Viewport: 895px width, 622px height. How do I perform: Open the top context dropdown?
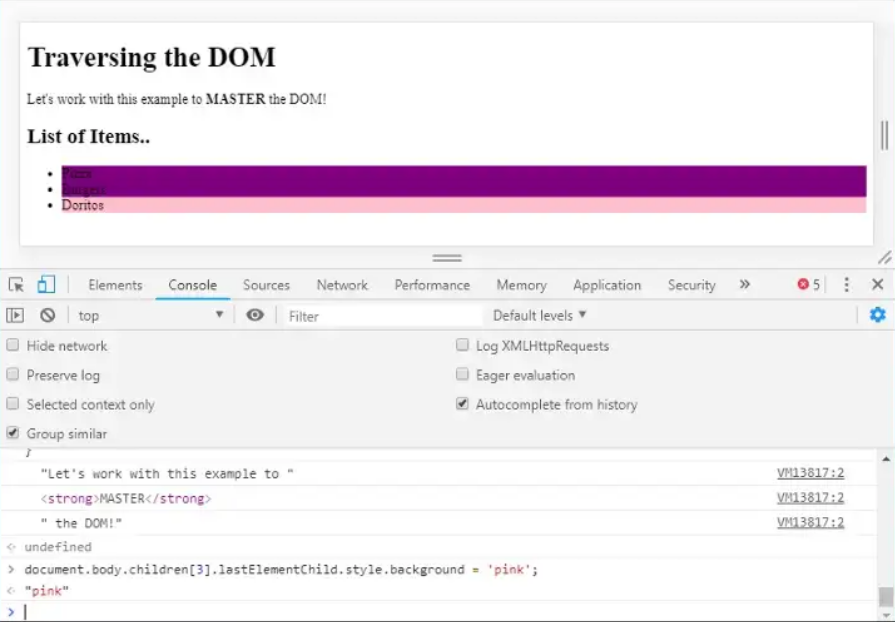pyautogui.click(x=150, y=315)
